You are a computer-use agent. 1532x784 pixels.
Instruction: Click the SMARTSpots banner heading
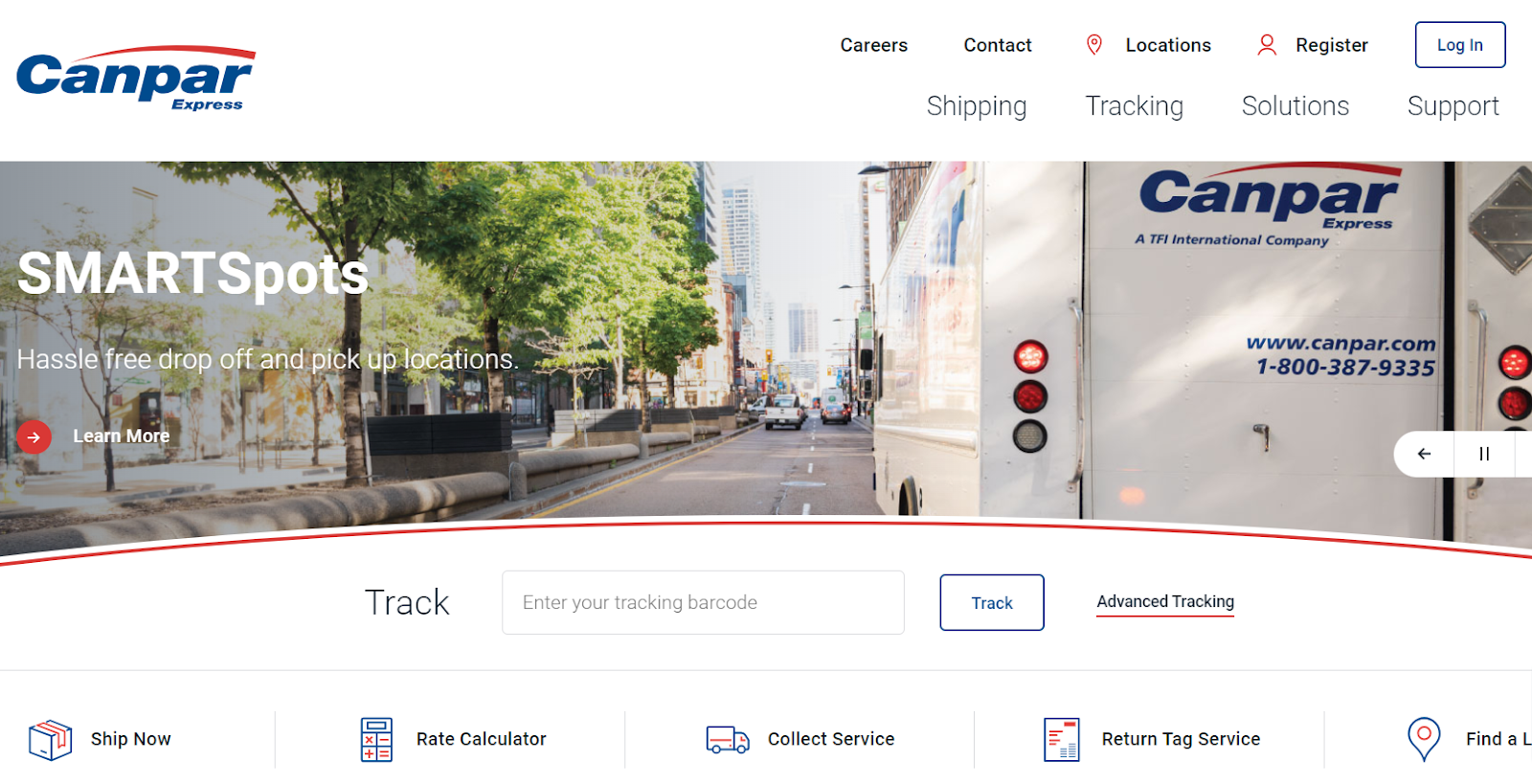click(192, 274)
